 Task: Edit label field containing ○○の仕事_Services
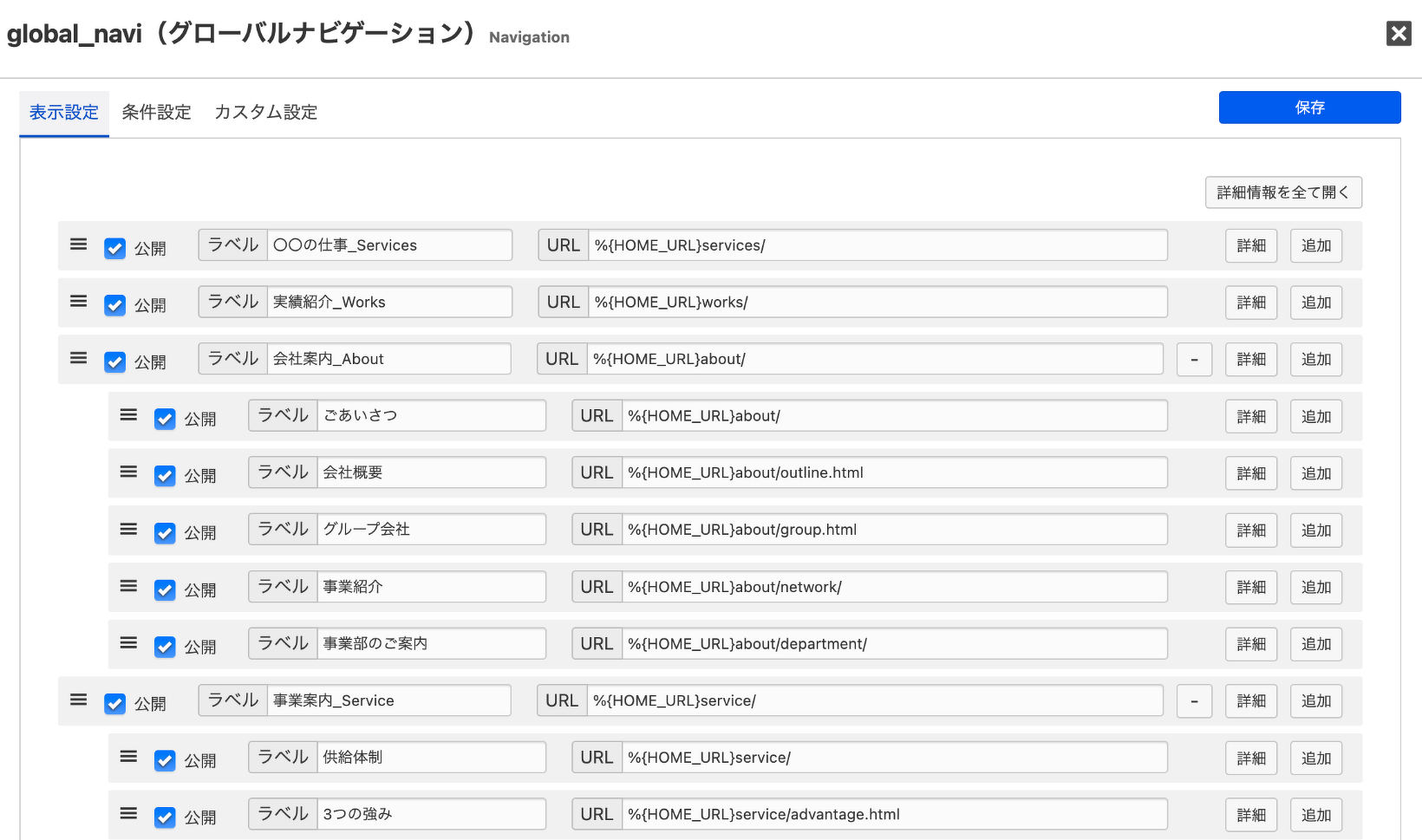[x=389, y=245]
